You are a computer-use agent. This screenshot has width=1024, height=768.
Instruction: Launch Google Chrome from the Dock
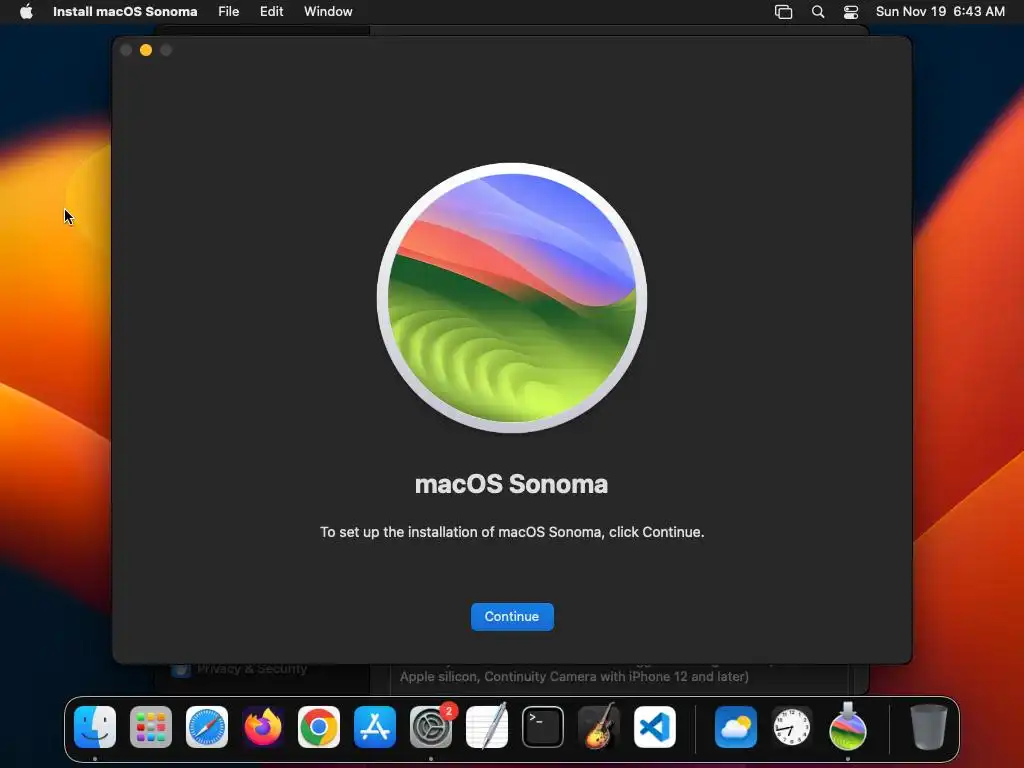coord(319,727)
